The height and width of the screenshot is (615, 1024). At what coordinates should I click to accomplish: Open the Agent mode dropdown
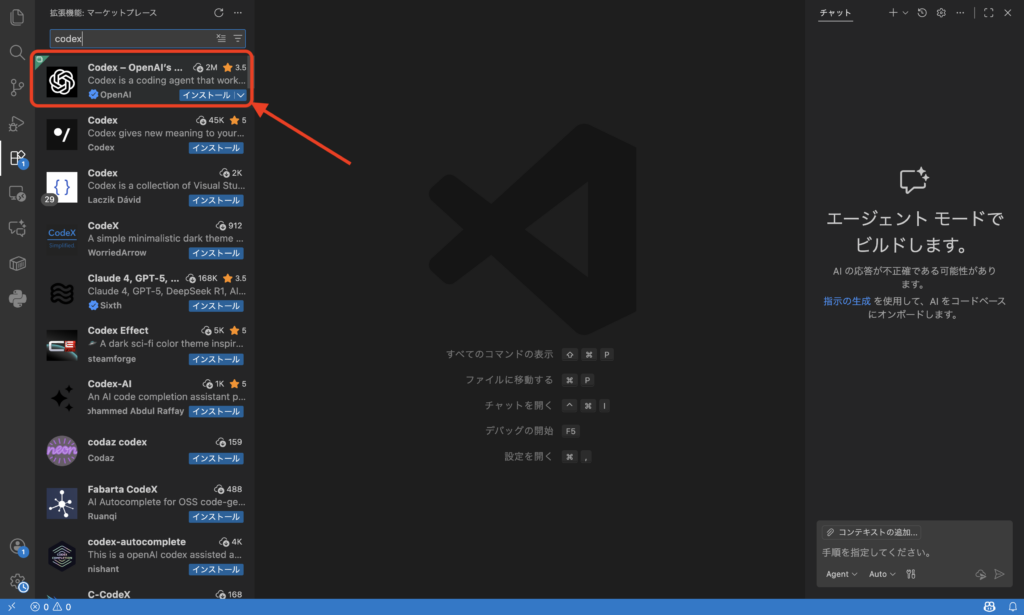click(841, 574)
